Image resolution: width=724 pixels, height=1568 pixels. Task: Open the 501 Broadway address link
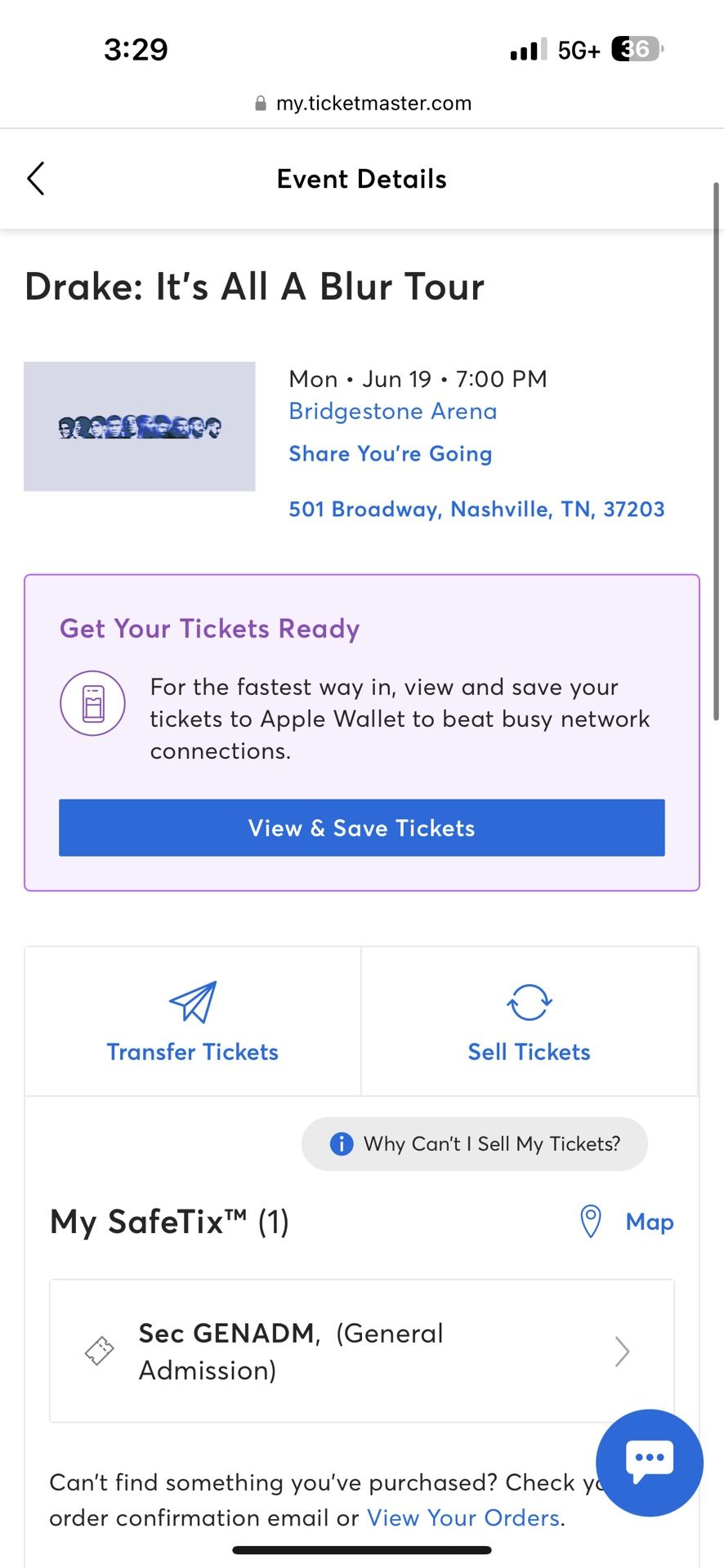point(476,509)
